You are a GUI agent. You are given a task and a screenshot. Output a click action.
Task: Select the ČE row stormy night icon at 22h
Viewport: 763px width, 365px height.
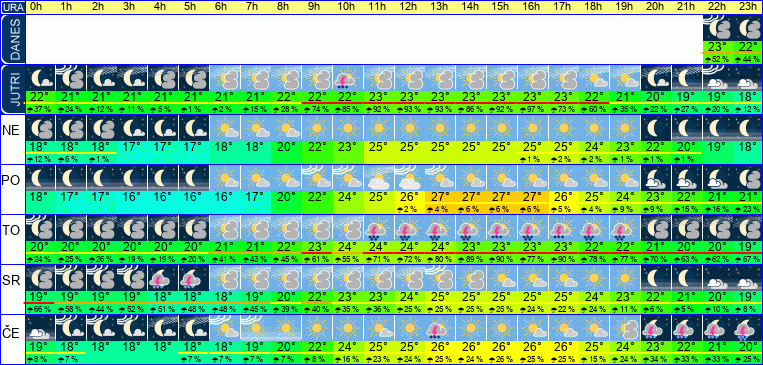(x=717, y=328)
